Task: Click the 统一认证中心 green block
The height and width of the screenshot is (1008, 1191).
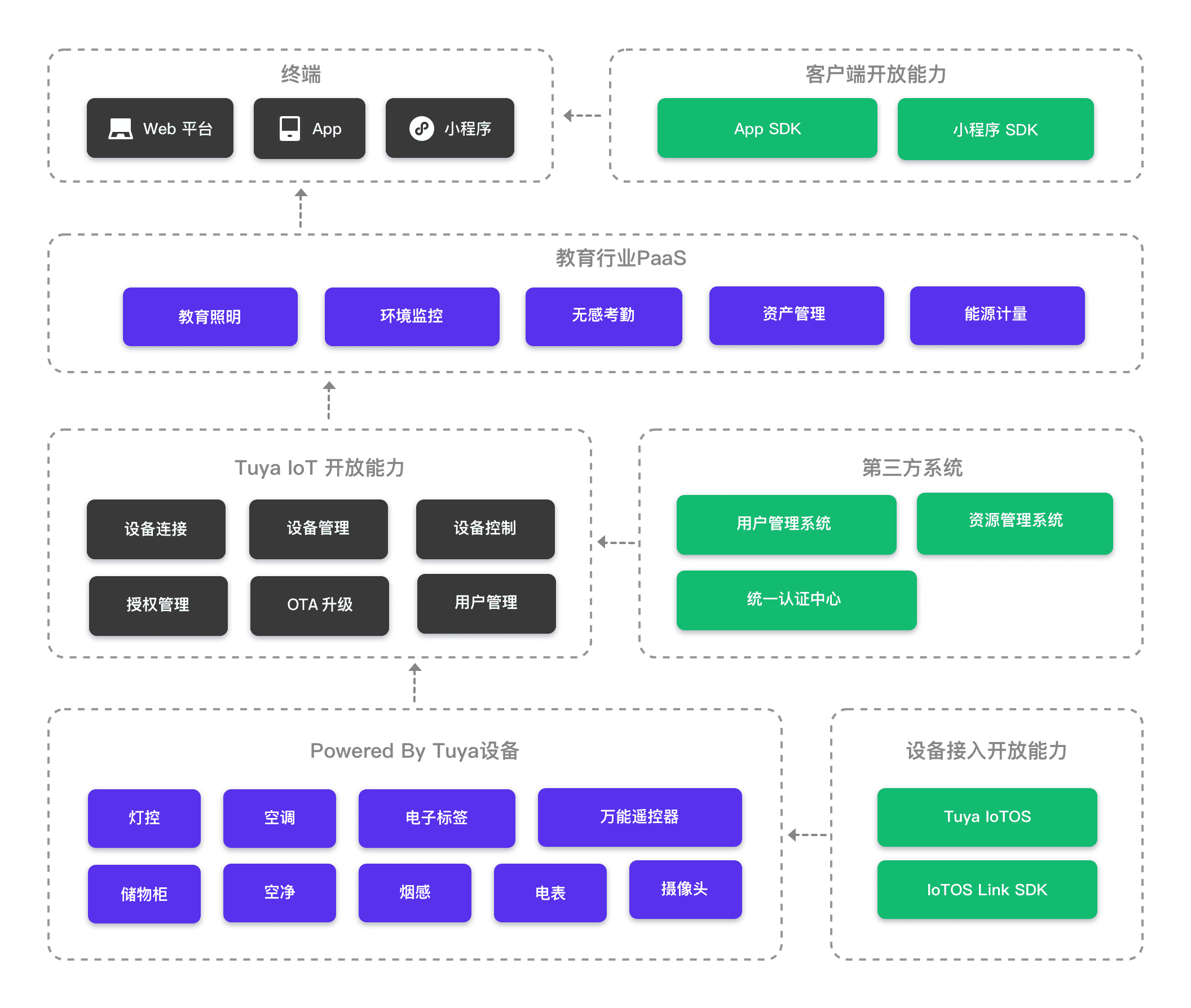Action: pyautogui.click(x=797, y=600)
